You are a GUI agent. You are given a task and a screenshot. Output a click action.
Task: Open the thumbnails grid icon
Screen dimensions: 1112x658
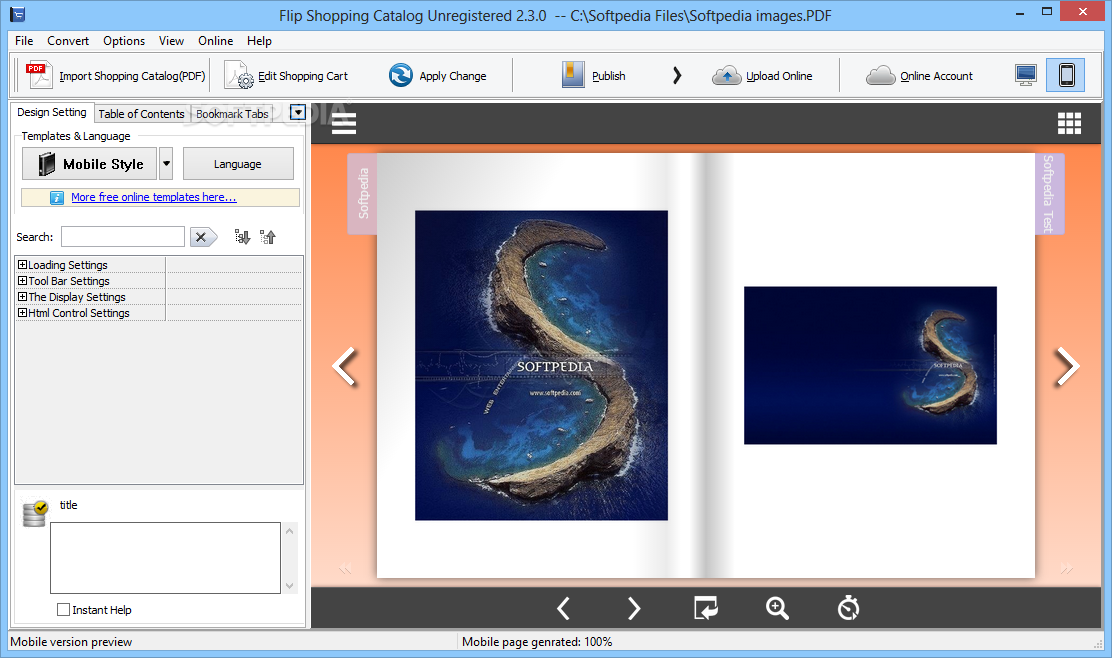[x=1069, y=123]
